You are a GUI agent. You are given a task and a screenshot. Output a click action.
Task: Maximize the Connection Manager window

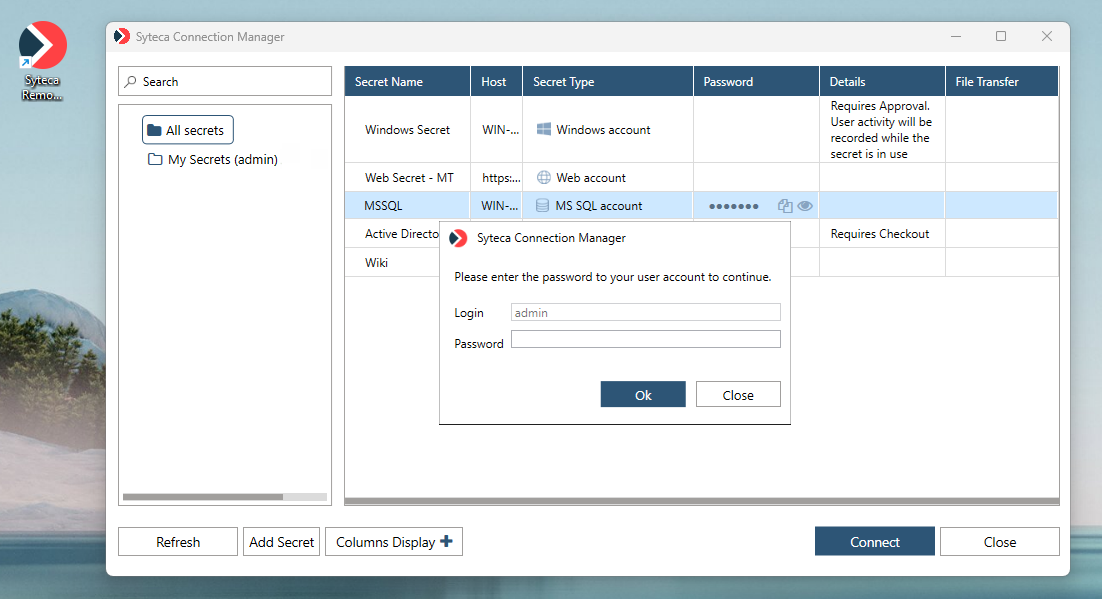pos(1001,36)
